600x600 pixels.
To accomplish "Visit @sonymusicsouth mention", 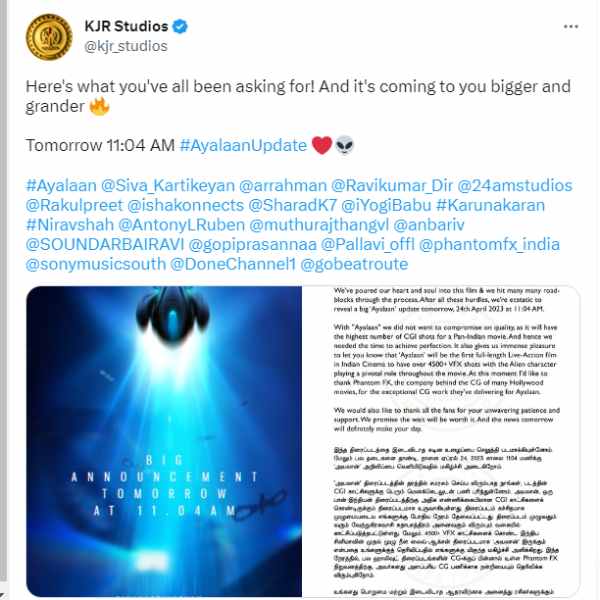I will pyautogui.click(x=96, y=264).
